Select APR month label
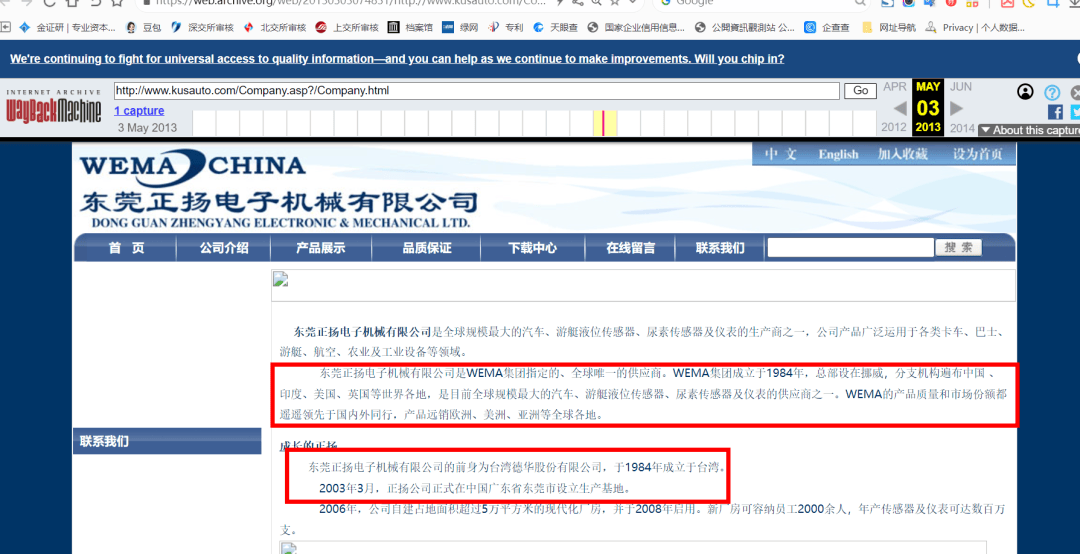The image size is (1080, 554). 895,87
